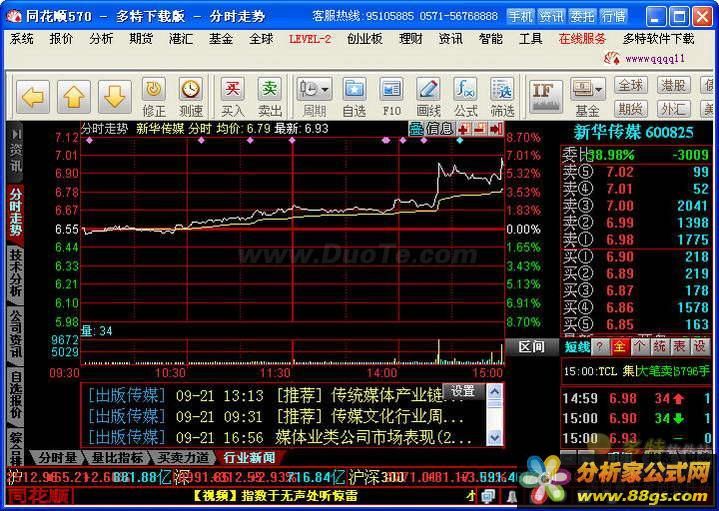Screen dimensions: 719x511
Task: Toggle the 信息 info button above chart
Action: coord(440,129)
